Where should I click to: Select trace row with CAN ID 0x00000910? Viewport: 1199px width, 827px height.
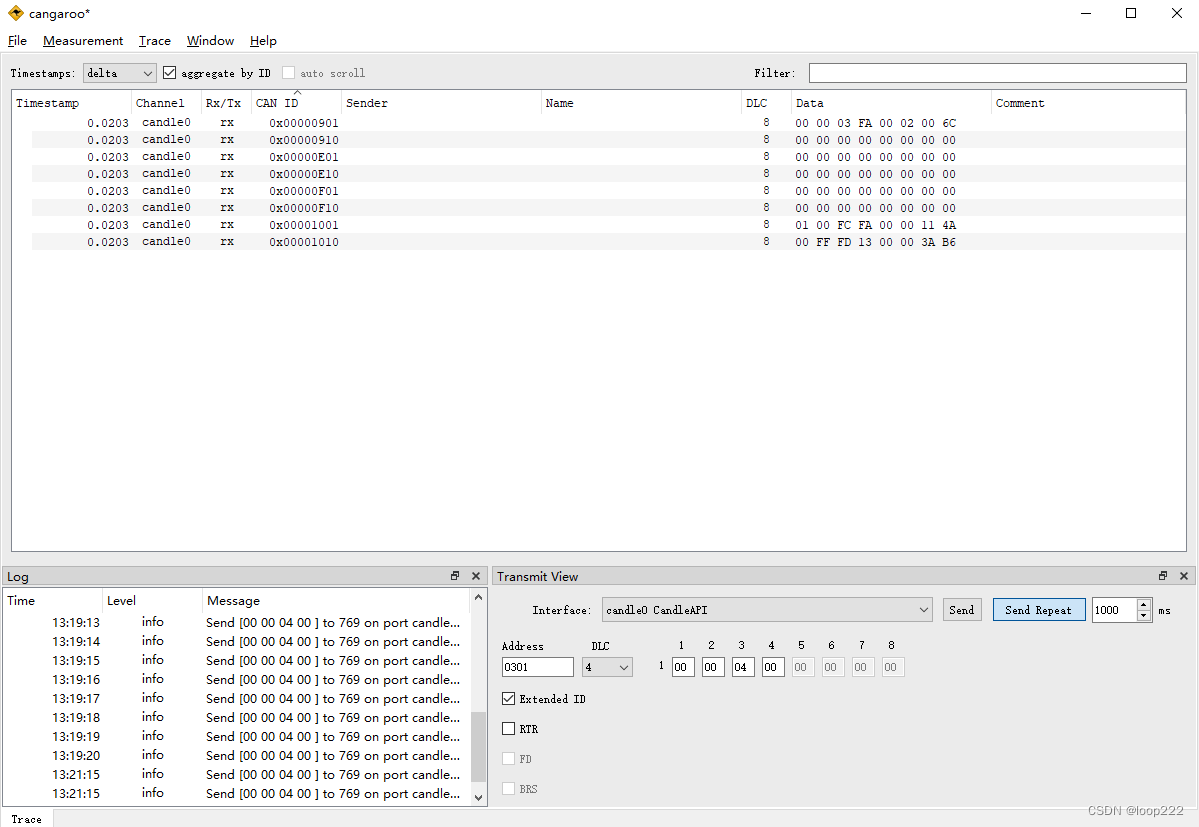pyautogui.click(x=609, y=140)
